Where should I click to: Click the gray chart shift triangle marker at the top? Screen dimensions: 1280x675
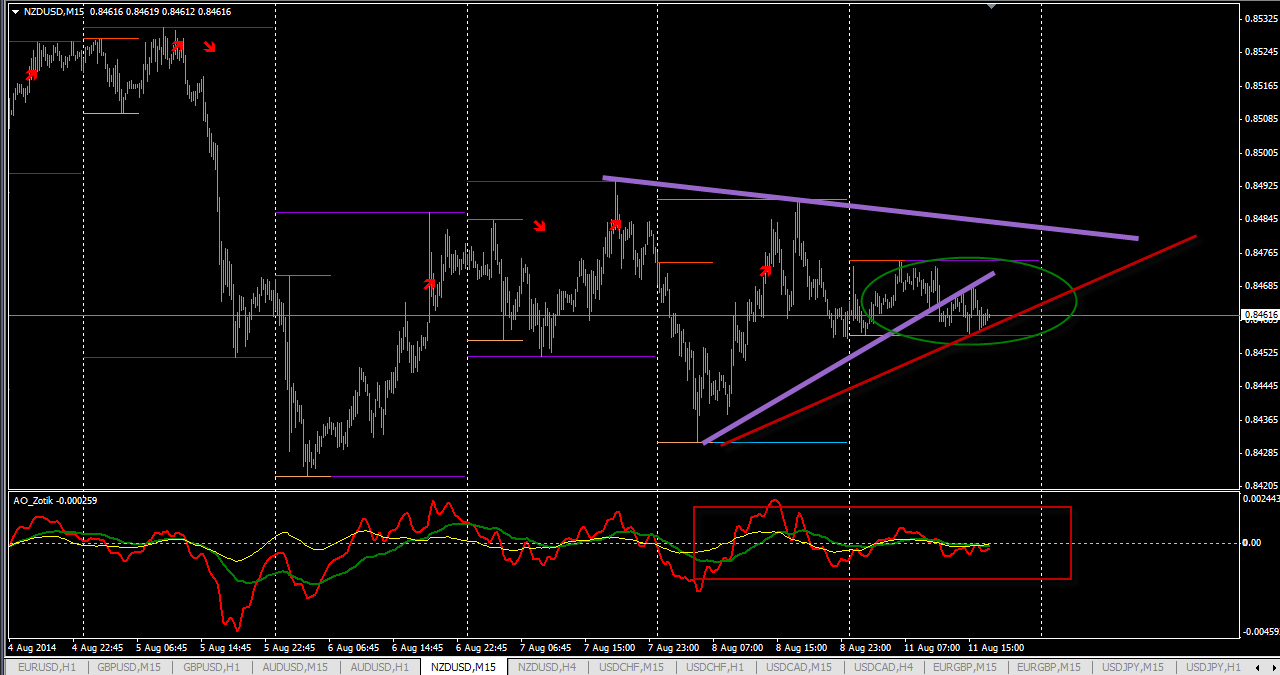(x=990, y=6)
